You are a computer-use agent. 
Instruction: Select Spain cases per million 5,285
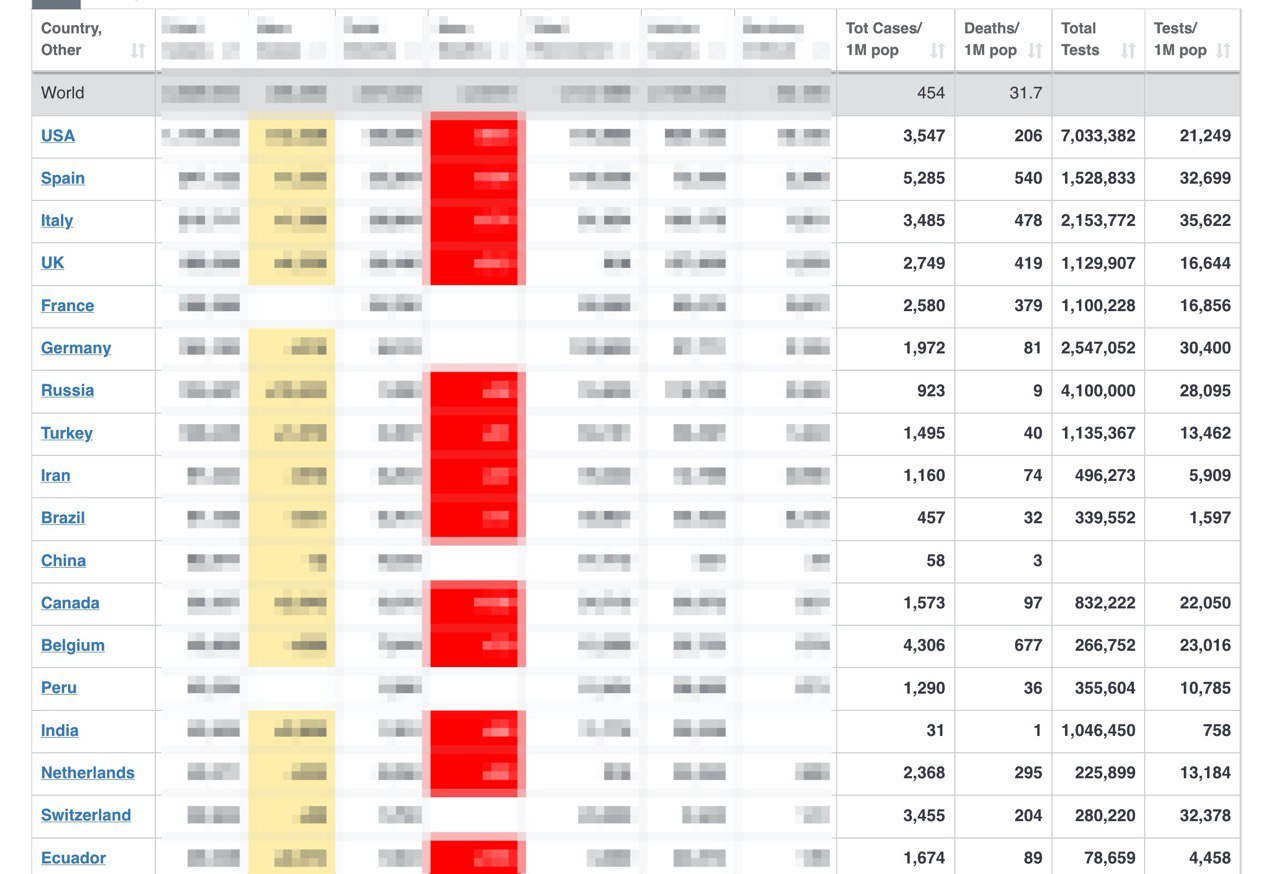(924, 178)
